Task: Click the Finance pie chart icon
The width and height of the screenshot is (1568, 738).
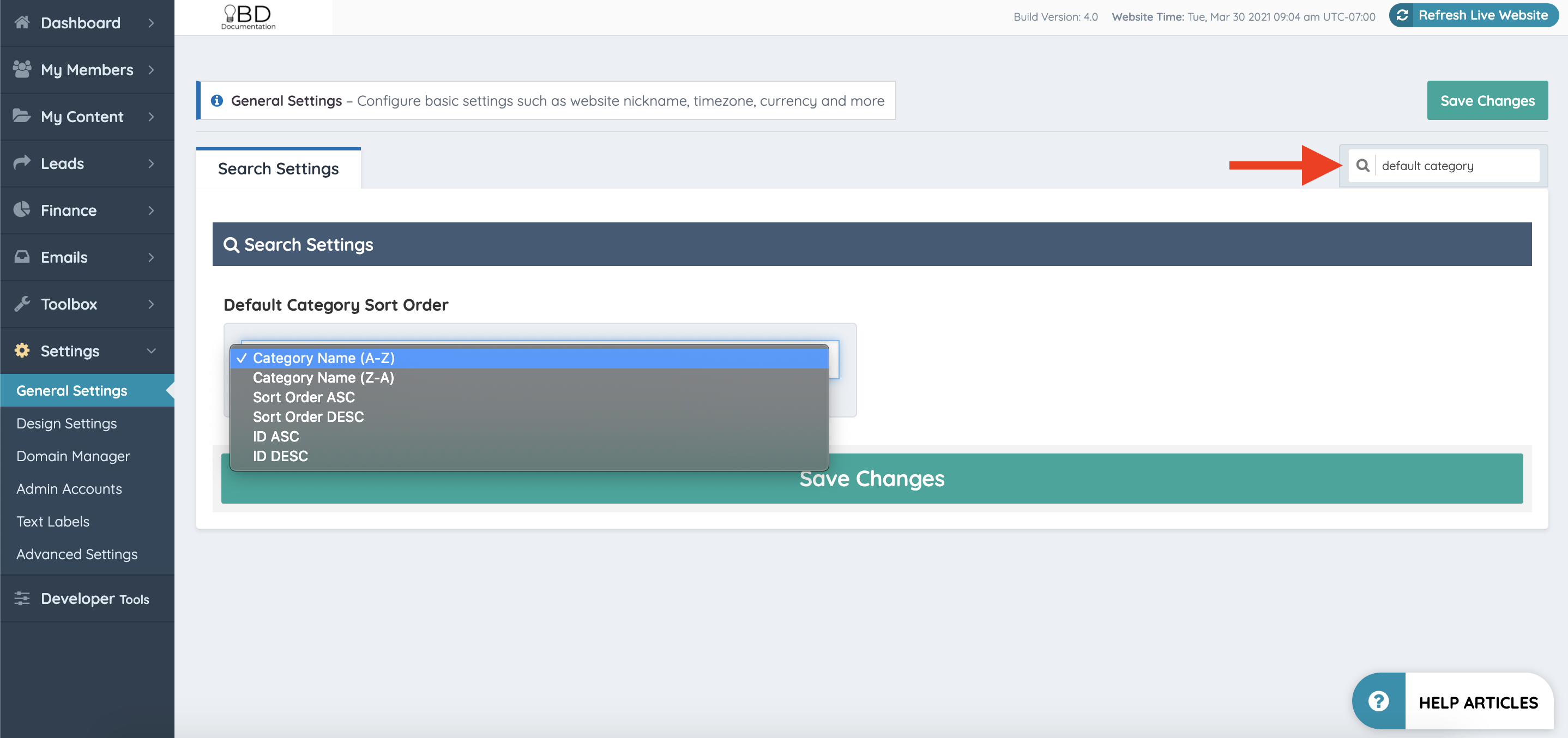Action: [x=22, y=209]
